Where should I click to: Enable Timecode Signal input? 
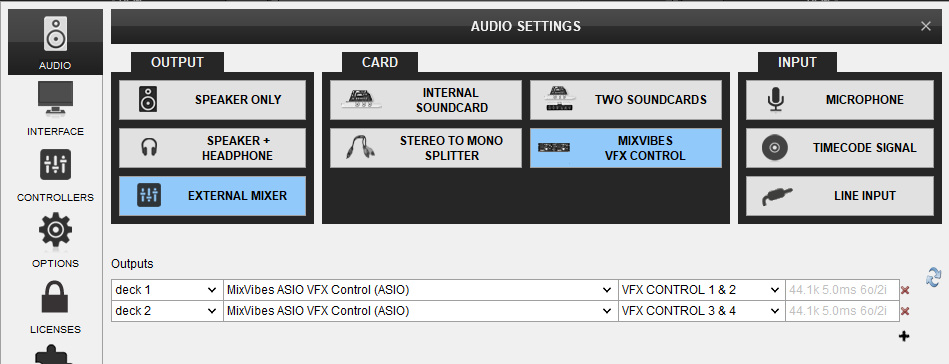coord(840,148)
